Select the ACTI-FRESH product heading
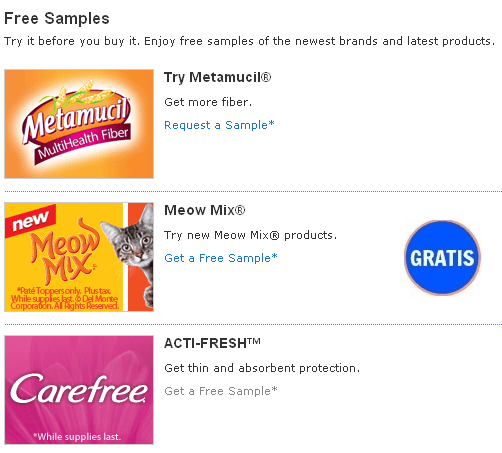Viewport: 502px width, 453px height. tap(212, 343)
